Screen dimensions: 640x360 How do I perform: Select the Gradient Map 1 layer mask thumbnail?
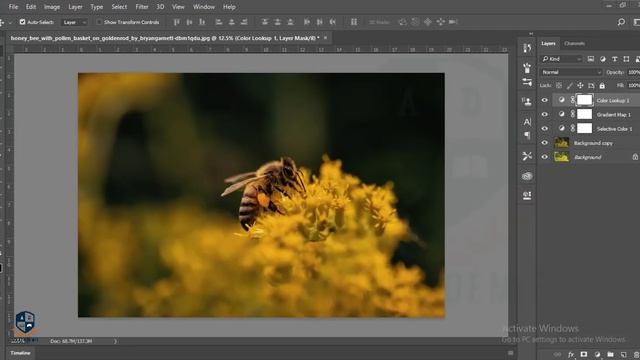tap(584, 114)
